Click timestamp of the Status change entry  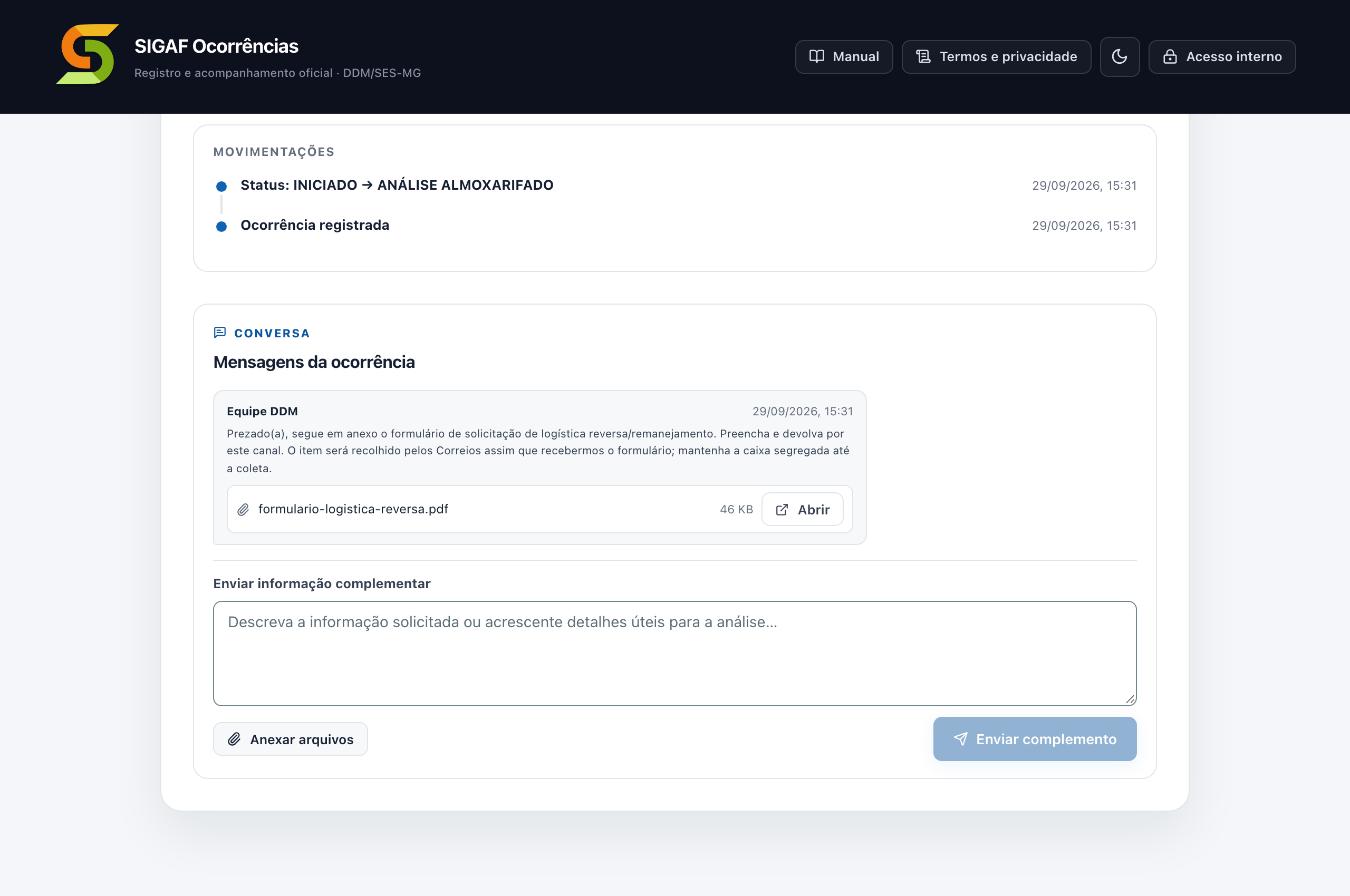point(1084,185)
